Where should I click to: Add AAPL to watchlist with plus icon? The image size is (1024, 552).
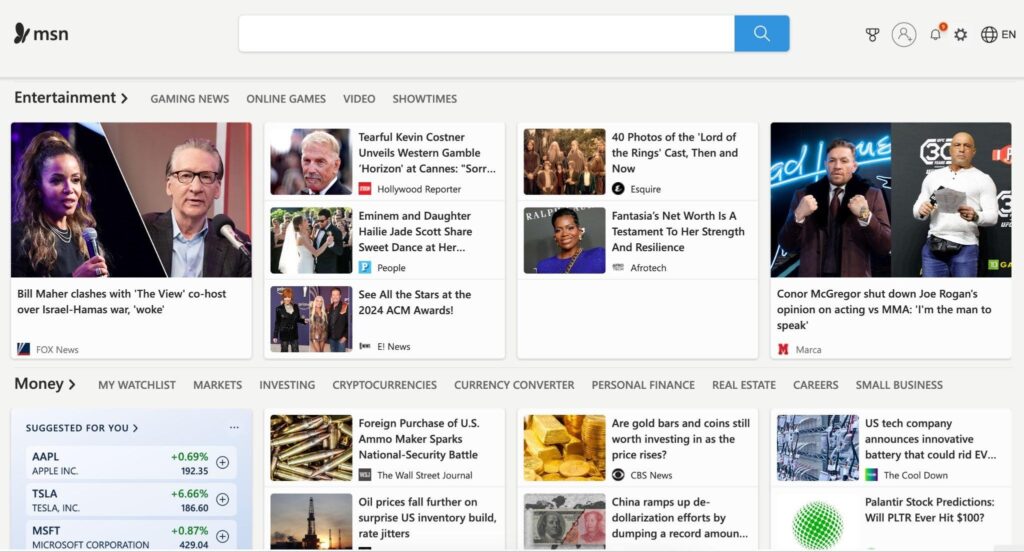(223, 463)
